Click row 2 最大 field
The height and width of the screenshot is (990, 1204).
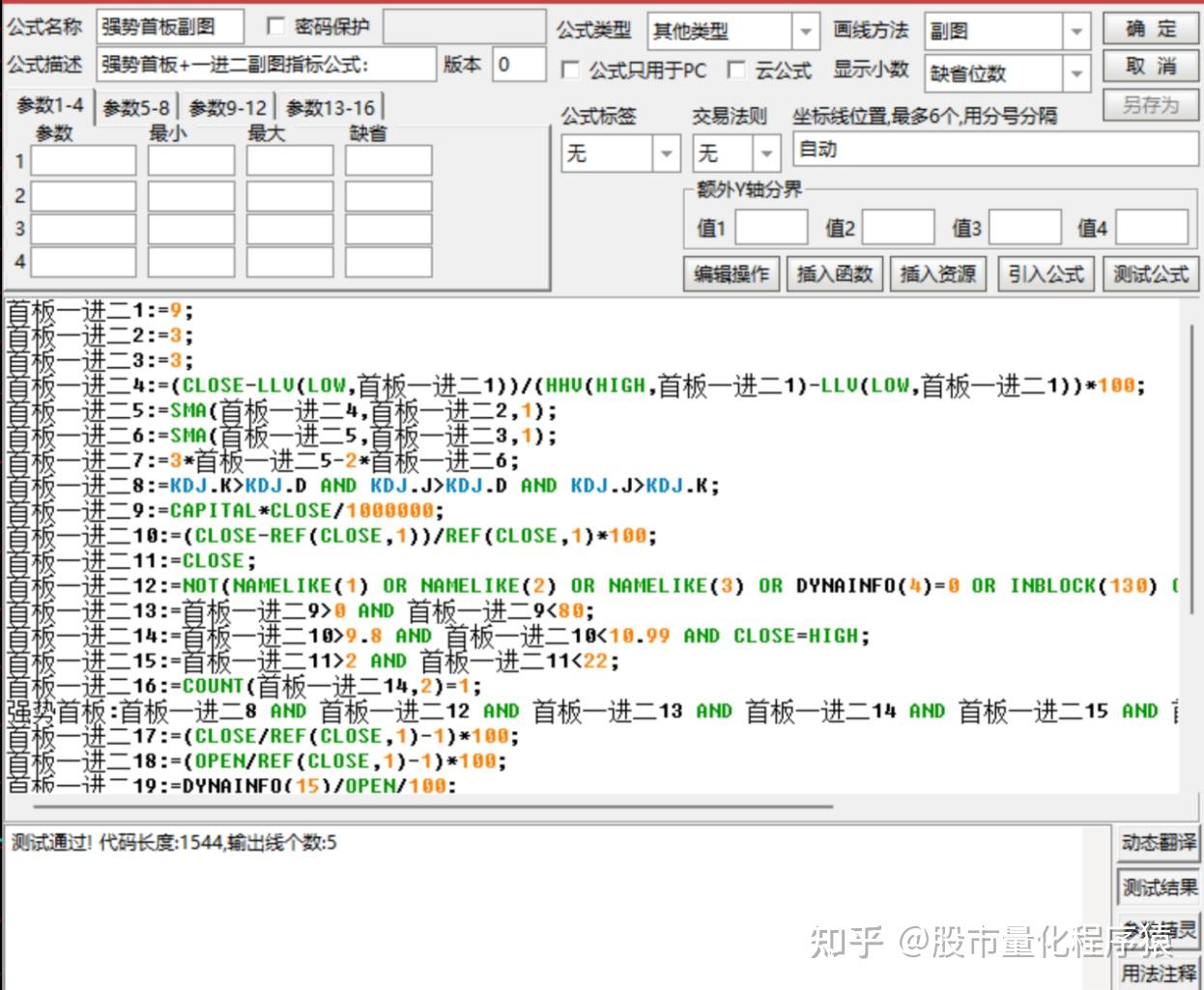point(290,196)
